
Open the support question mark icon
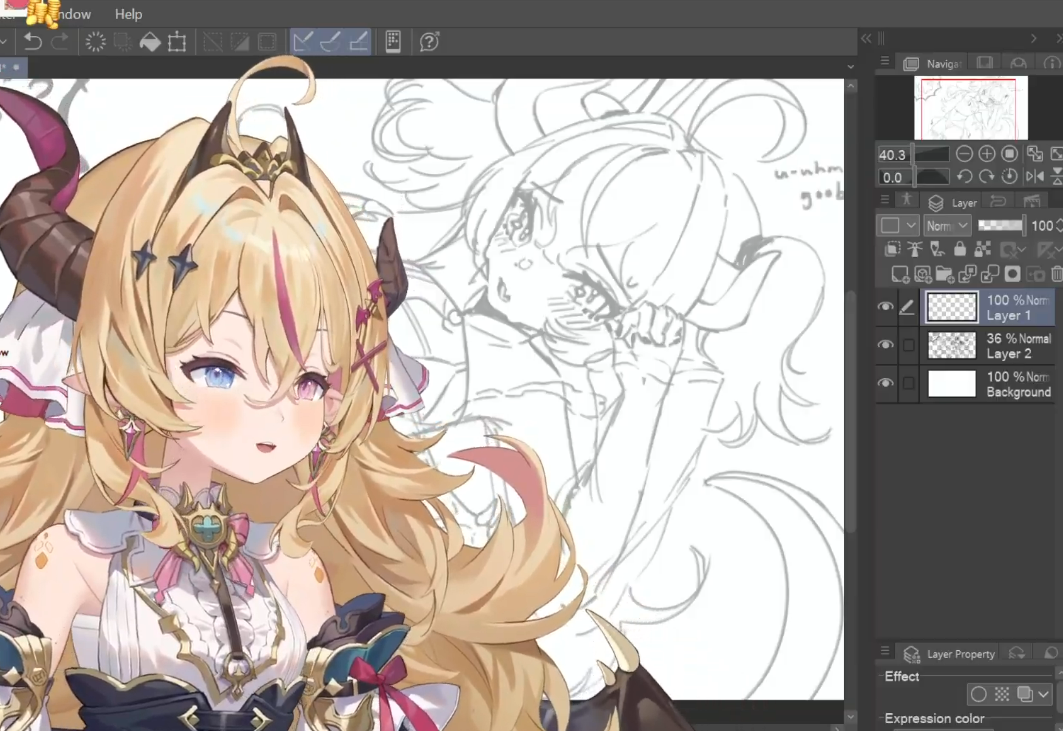click(x=429, y=42)
